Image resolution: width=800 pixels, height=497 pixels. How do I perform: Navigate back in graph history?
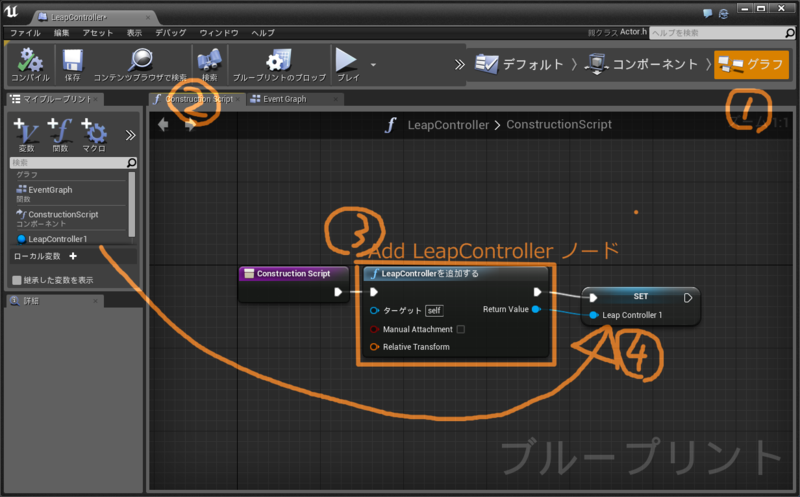pyautogui.click(x=163, y=124)
